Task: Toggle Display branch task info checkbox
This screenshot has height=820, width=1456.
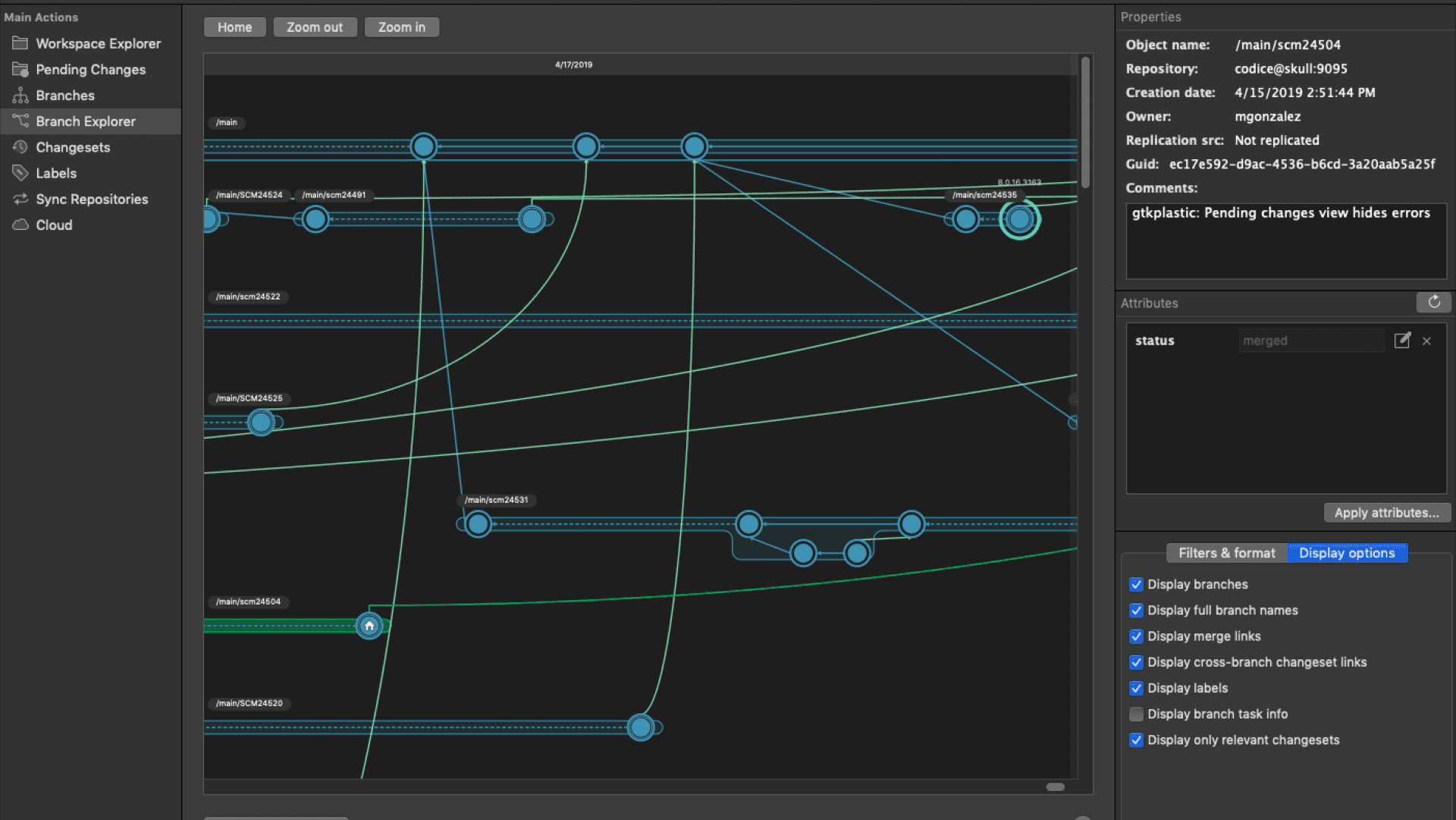Action: [x=1135, y=714]
